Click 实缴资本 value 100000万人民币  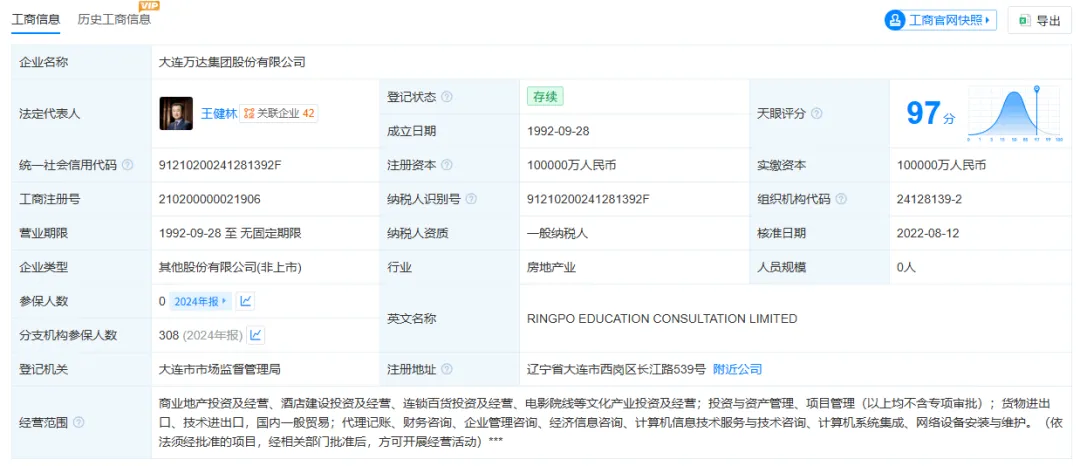click(941, 165)
